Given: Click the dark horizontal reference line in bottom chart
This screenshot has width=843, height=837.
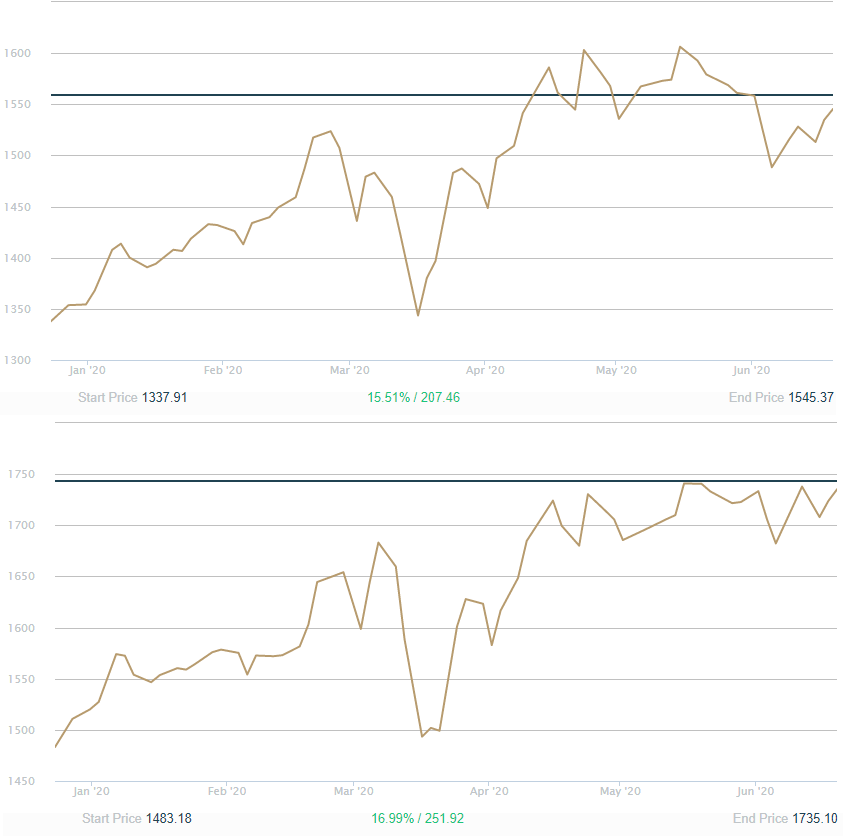Looking at the screenshot, I should pos(300,481).
